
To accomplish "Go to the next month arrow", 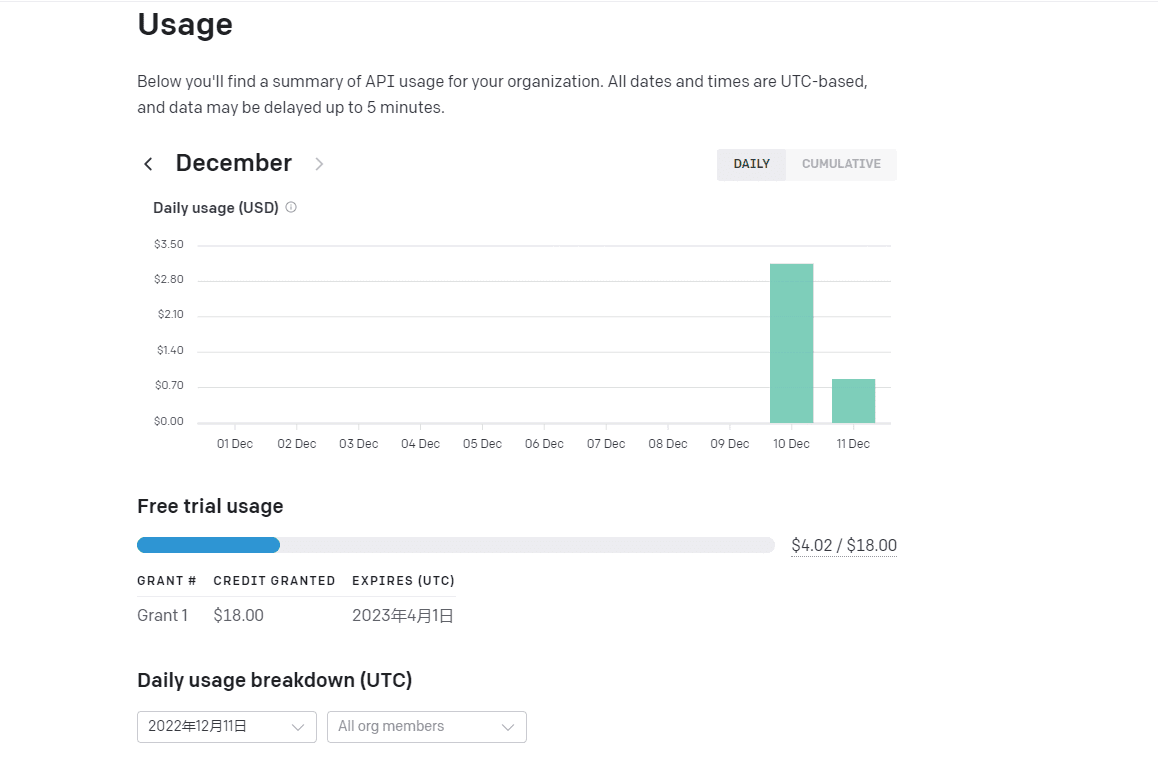I will pos(319,164).
